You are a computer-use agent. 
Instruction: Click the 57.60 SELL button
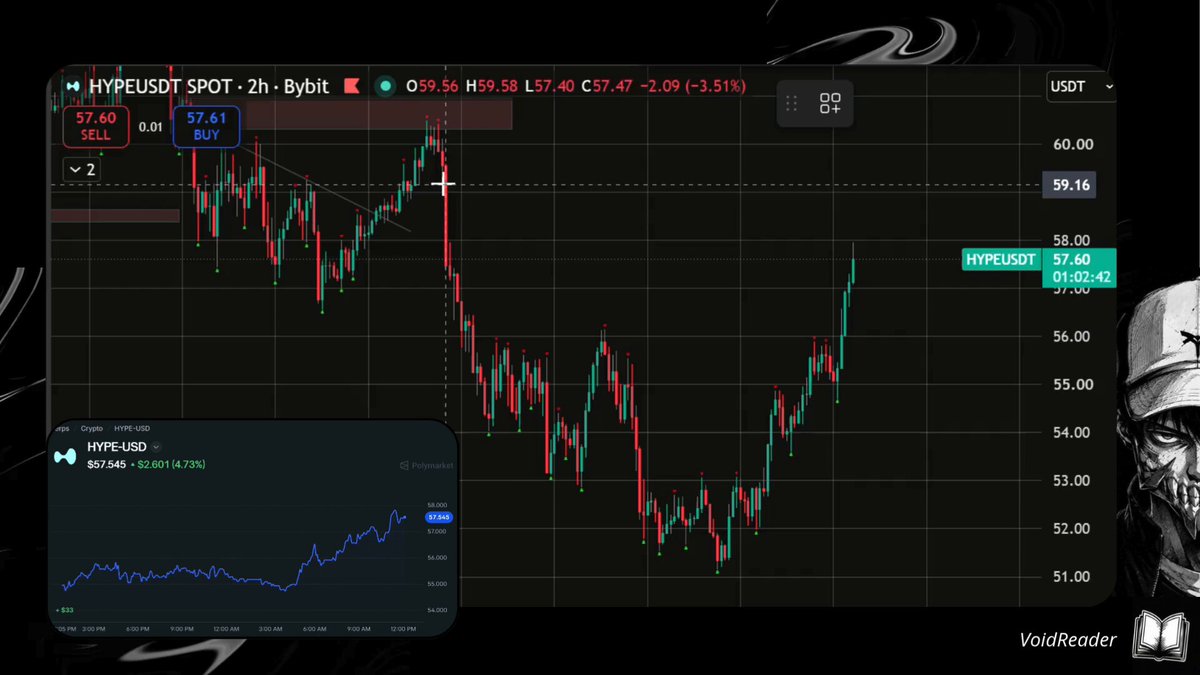(x=96, y=127)
